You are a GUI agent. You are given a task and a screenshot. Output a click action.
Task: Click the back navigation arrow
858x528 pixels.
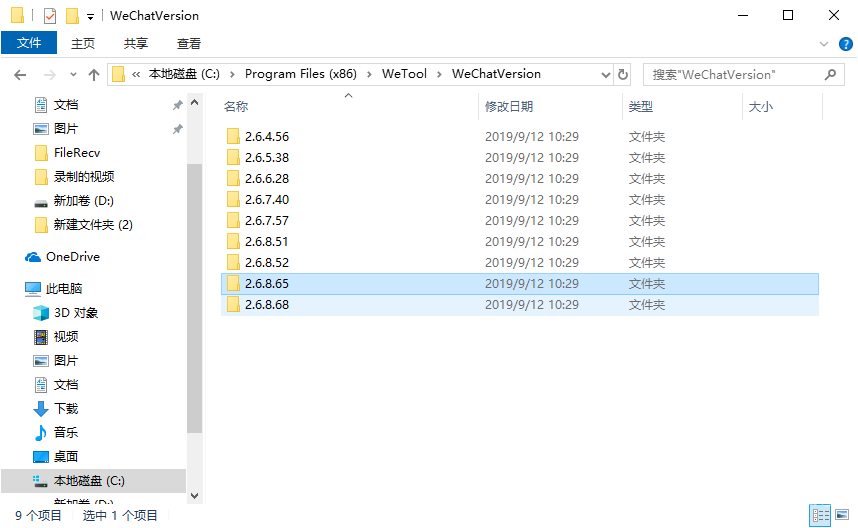click(20, 75)
